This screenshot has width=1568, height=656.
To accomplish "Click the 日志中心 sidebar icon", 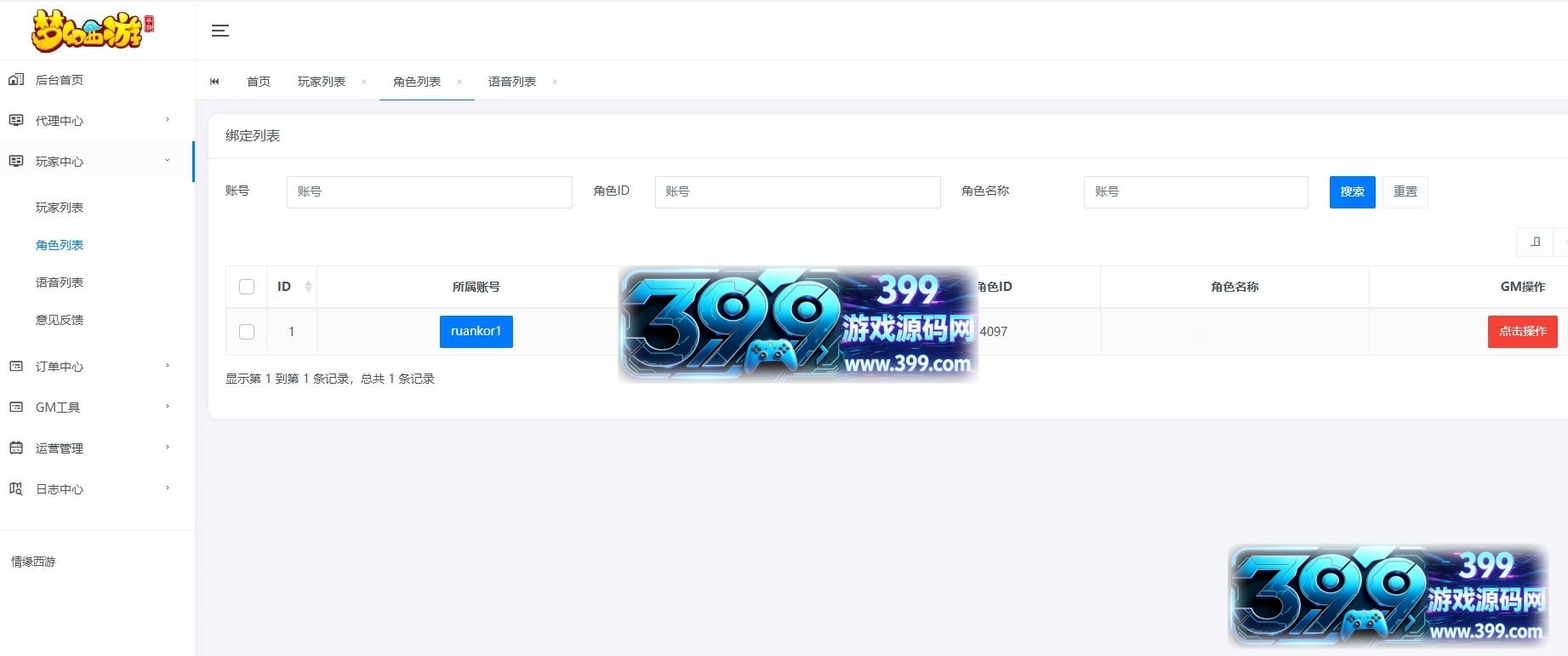I will pyautogui.click(x=16, y=489).
